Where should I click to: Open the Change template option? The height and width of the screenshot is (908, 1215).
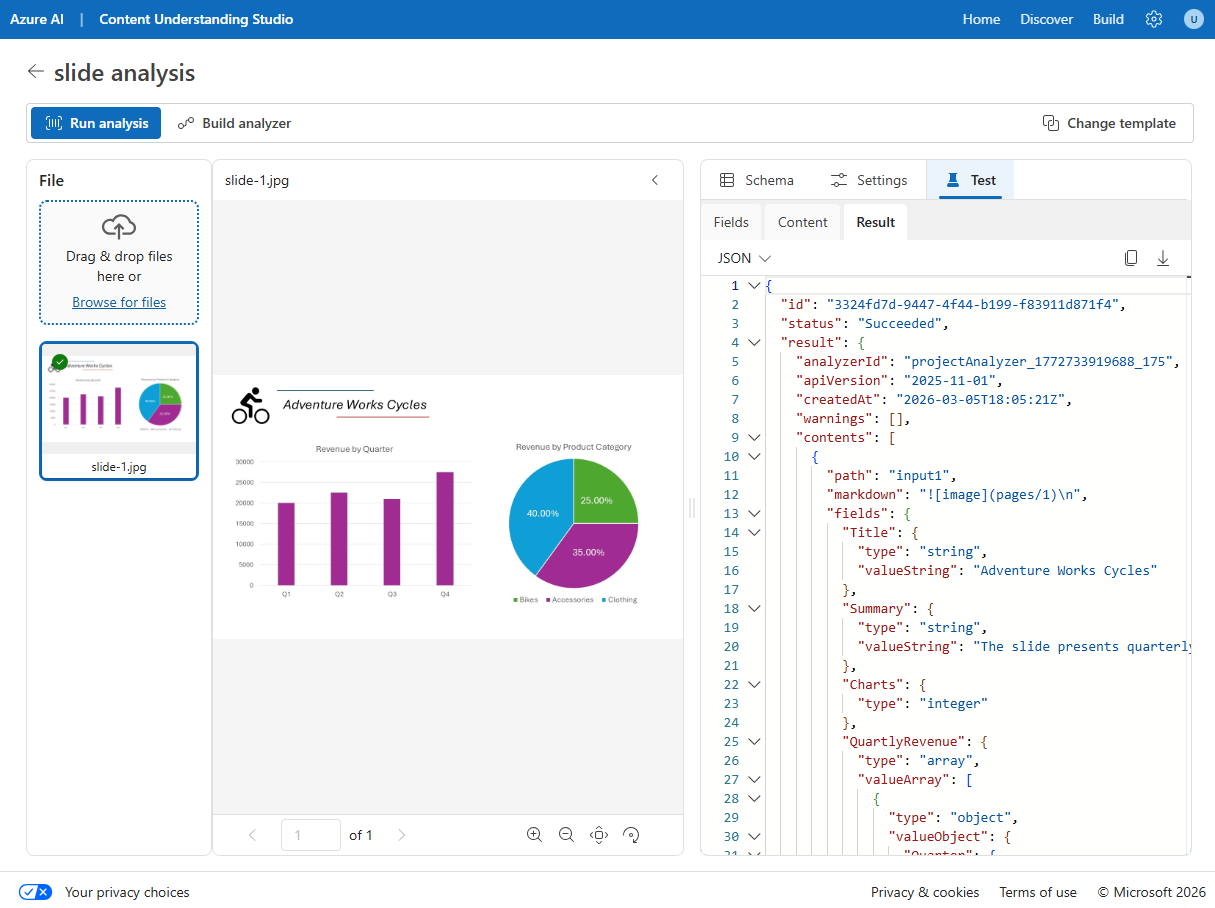1110,123
